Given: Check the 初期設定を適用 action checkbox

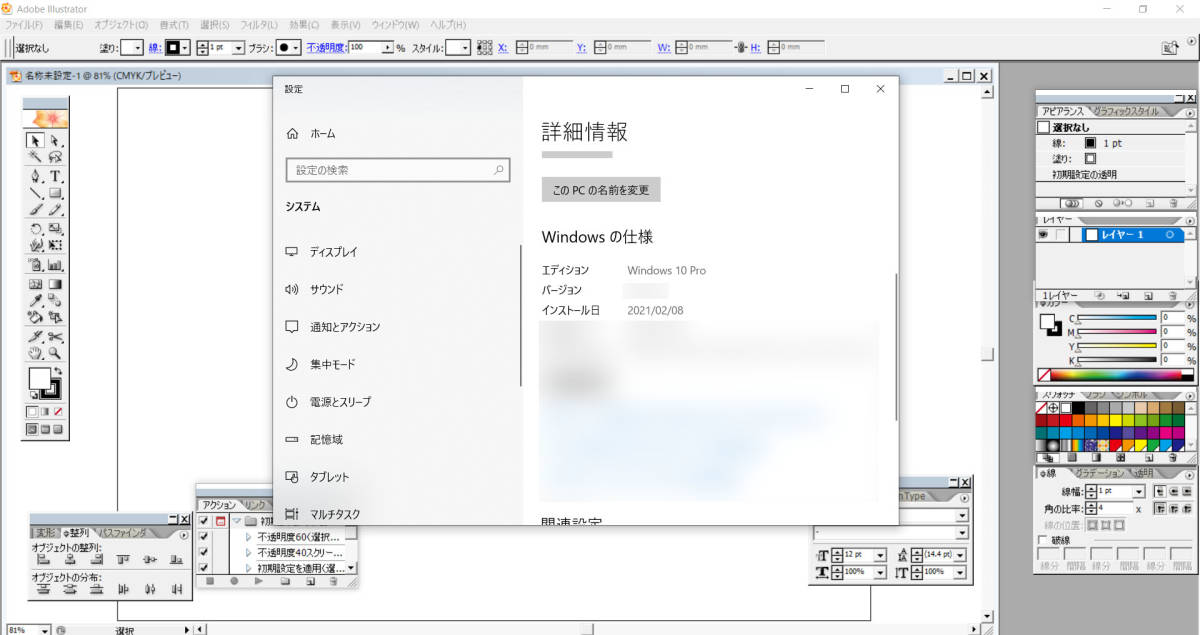Looking at the screenshot, I should click(202, 567).
